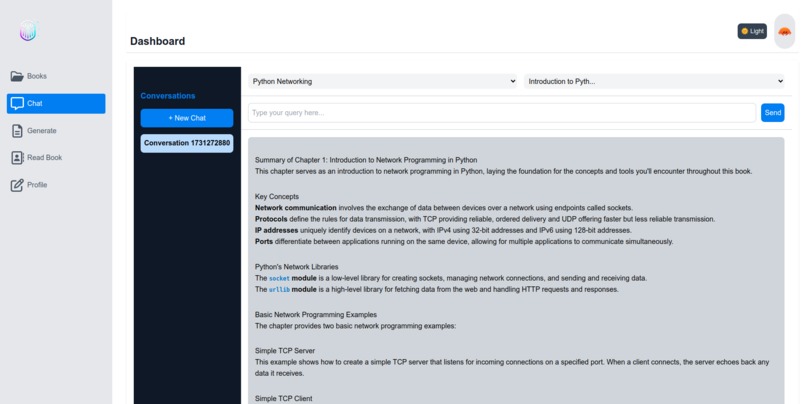Open Read Book from sidebar
Screen dimensions: 806x404
tap(56, 158)
